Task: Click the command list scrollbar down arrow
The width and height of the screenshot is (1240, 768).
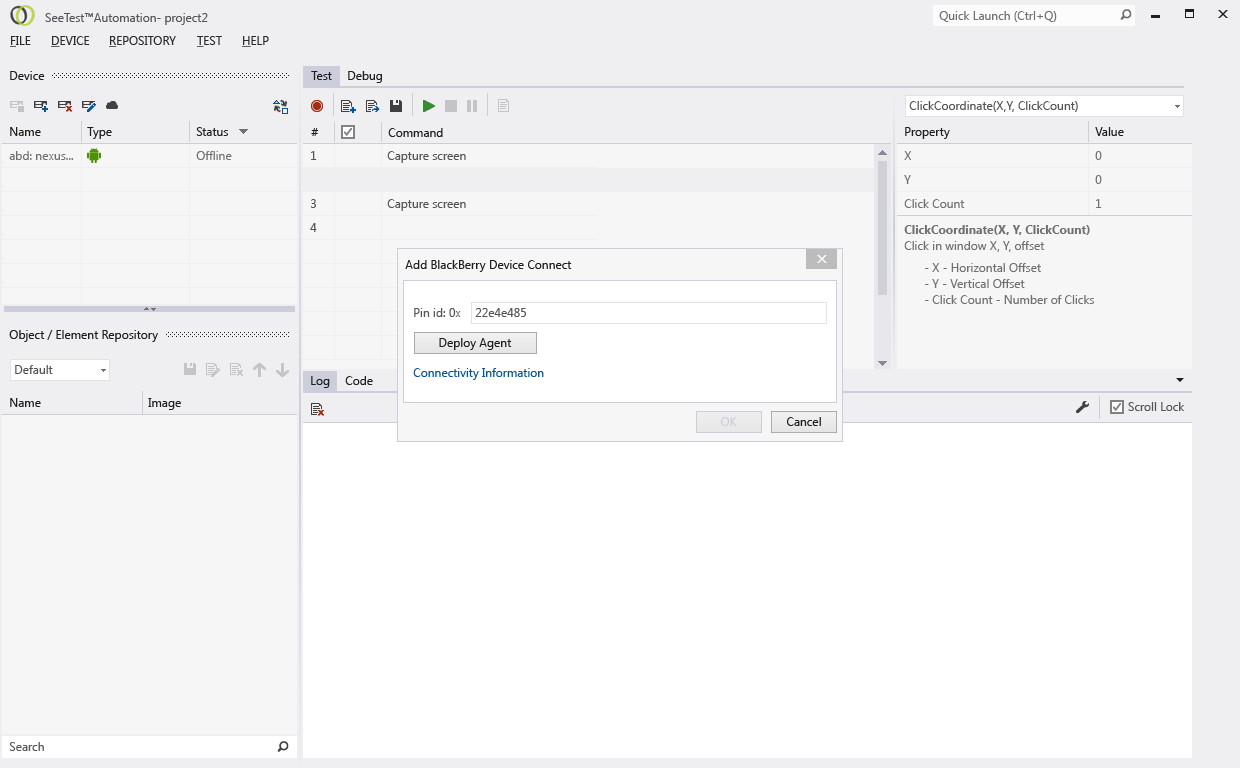Action: click(x=882, y=363)
